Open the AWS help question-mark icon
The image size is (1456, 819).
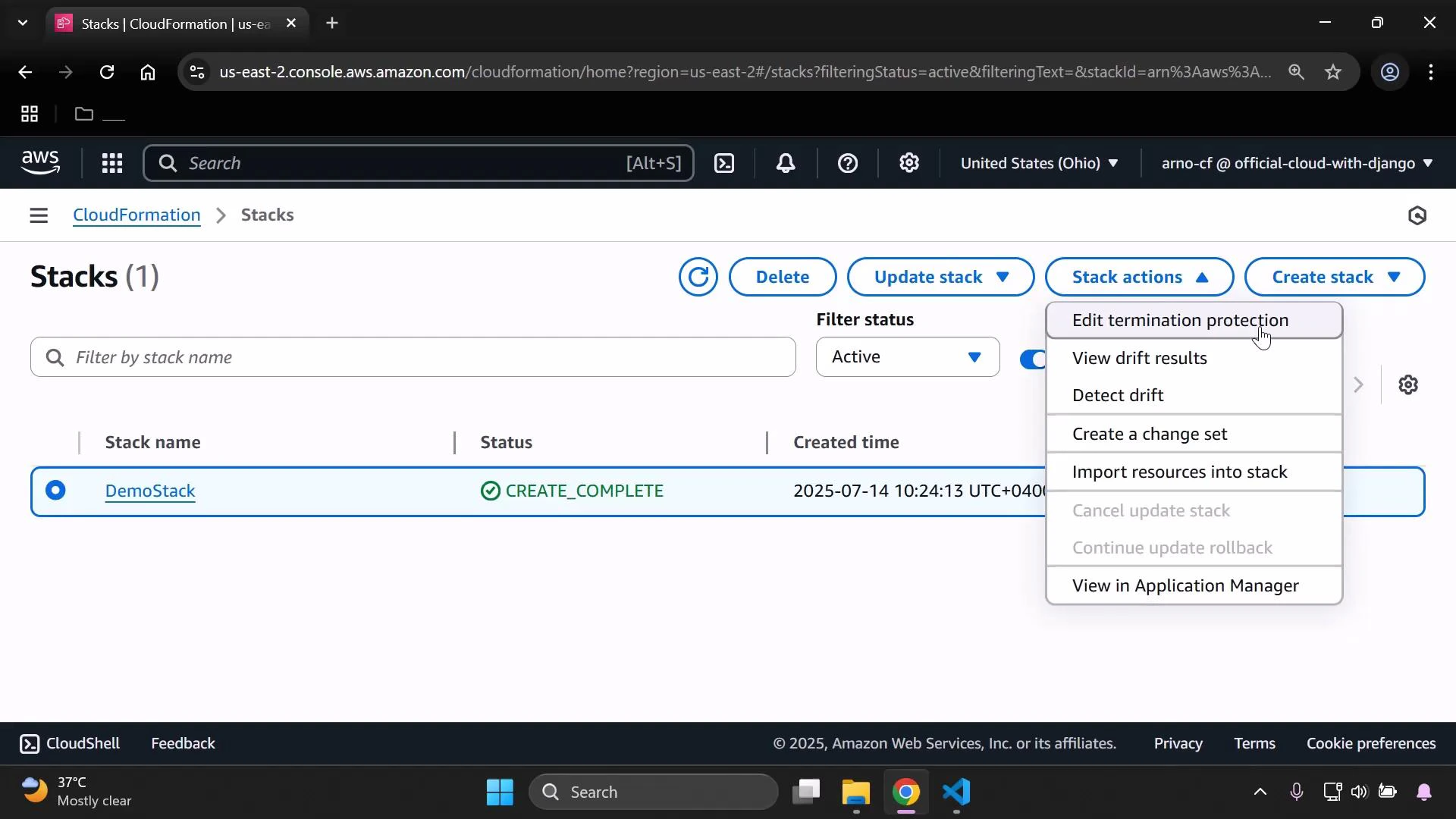[848, 163]
